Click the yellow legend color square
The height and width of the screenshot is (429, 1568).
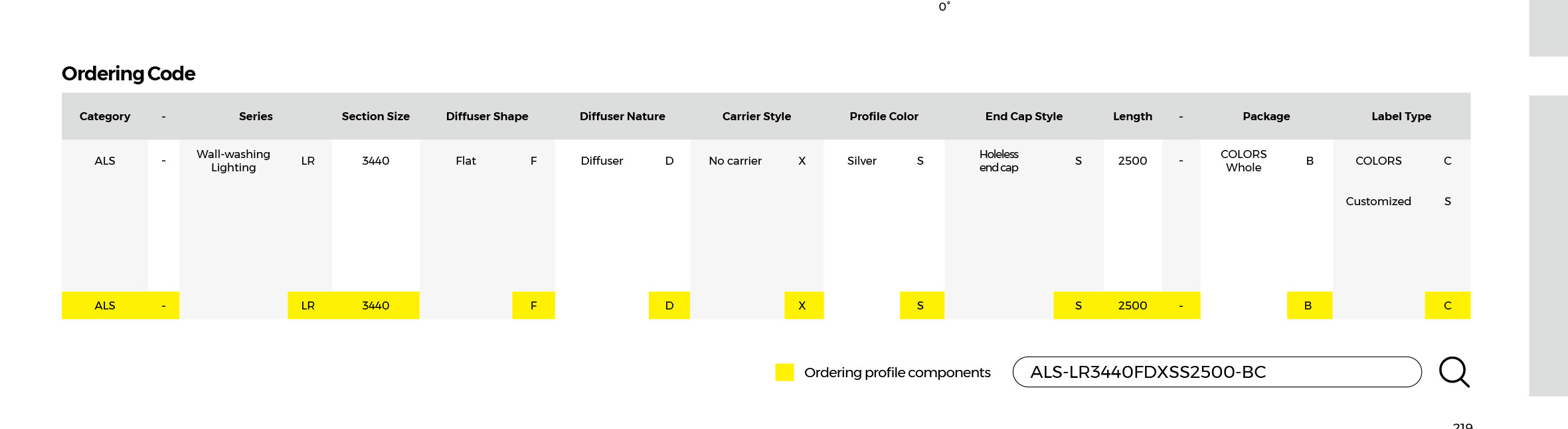point(784,372)
